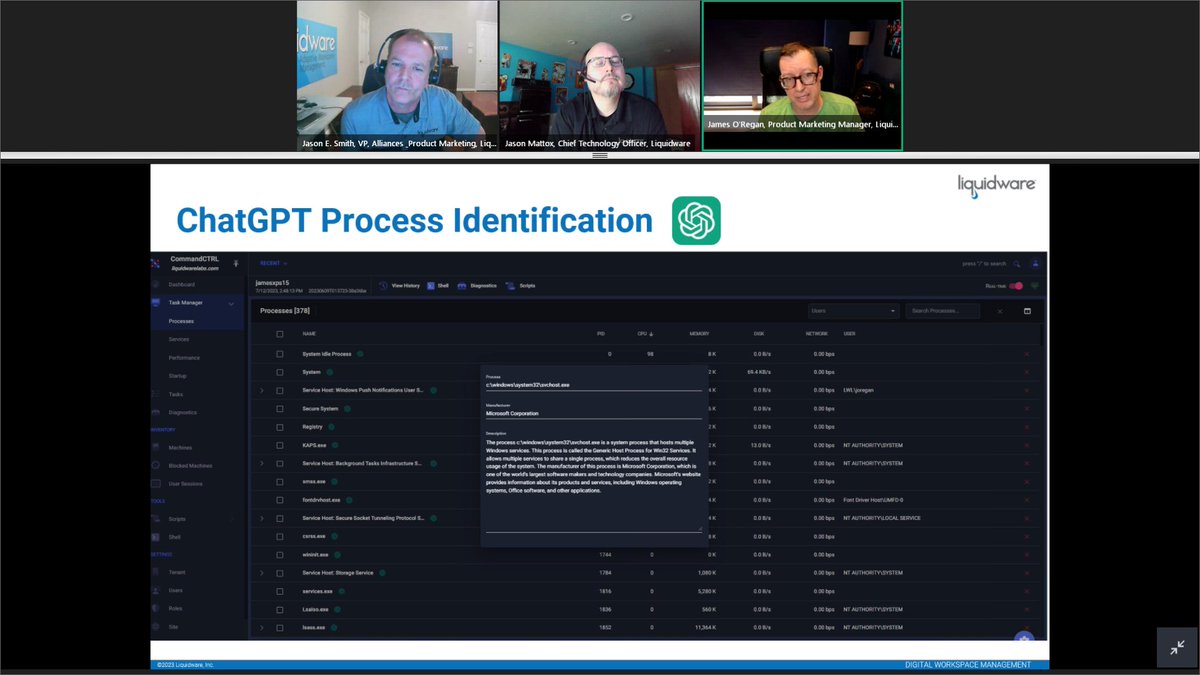Open Performance in the sidebar
This screenshot has height=675, width=1200.
tap(184, 357)
